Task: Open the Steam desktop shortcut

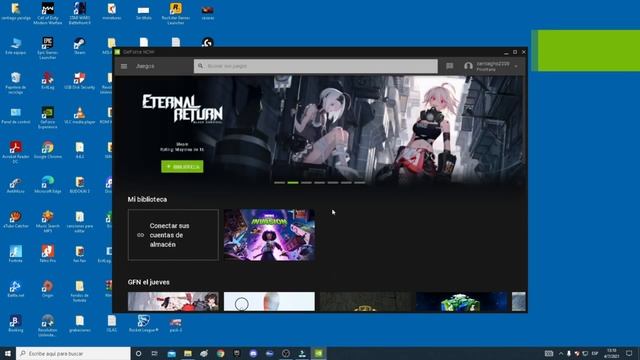Action: [x=80, y=46]
